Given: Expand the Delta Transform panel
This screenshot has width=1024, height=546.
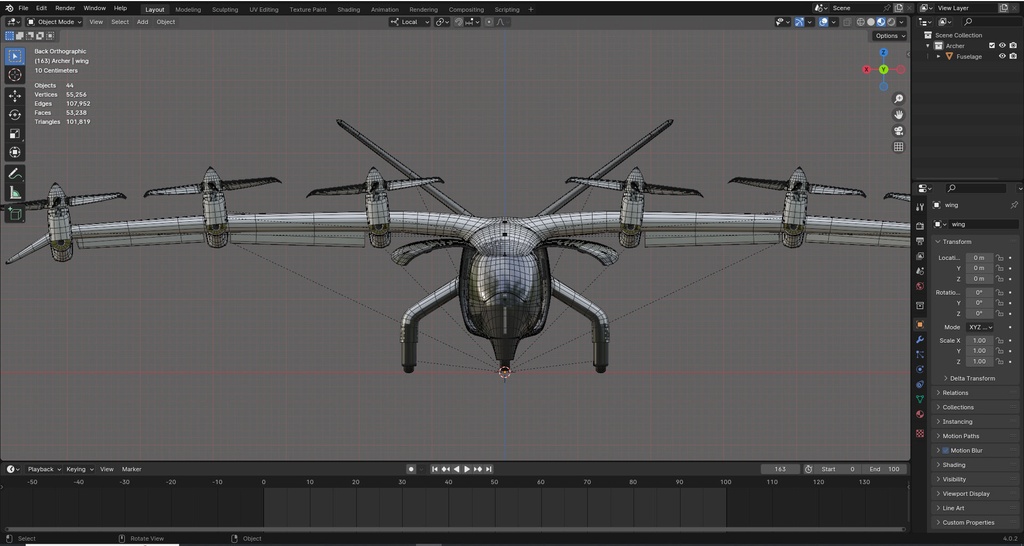Looking at the screenshot, I should tap(972, 378).
